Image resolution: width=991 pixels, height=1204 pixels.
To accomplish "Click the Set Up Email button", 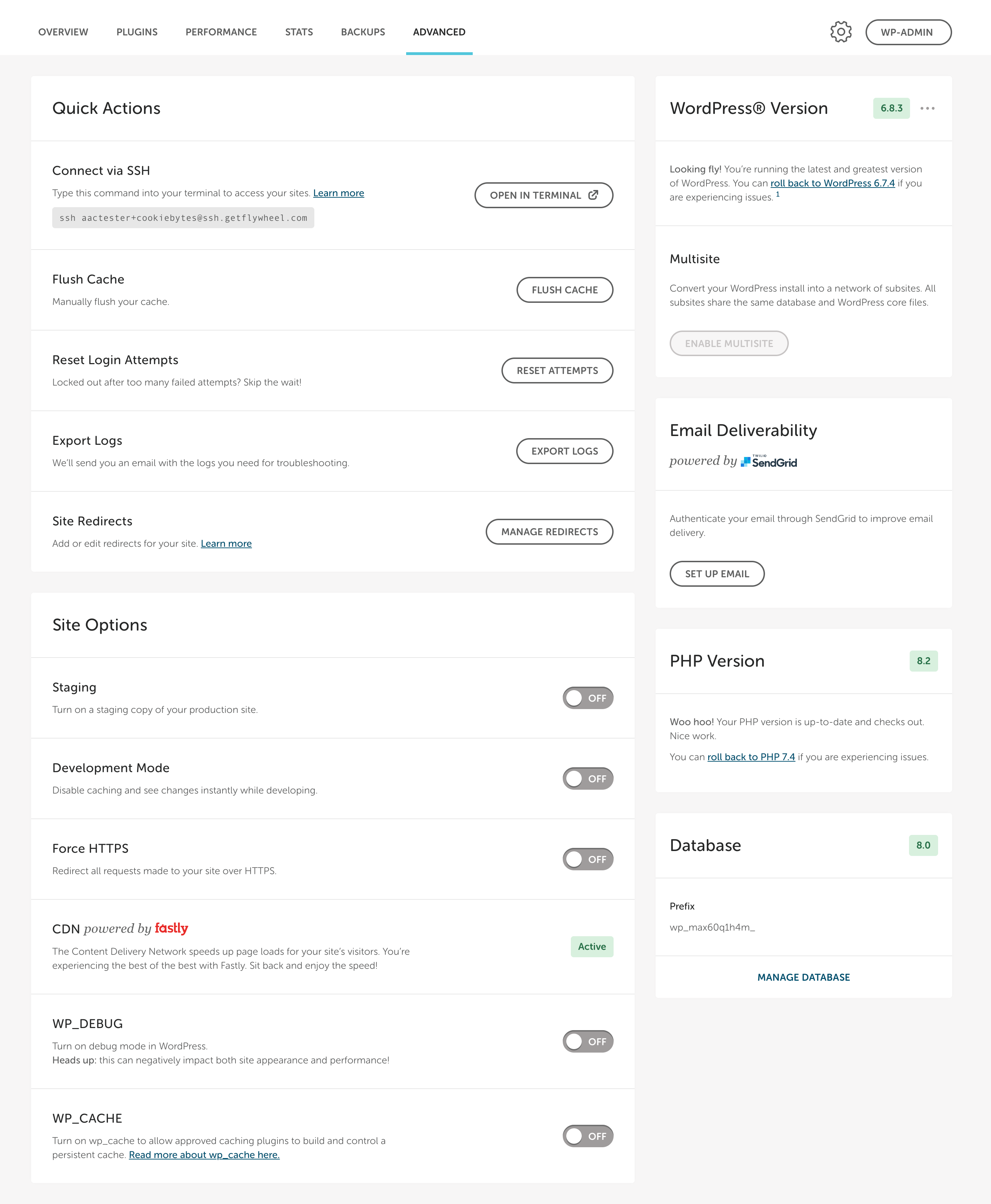I will pyautogui.click(x=716, y=574).
